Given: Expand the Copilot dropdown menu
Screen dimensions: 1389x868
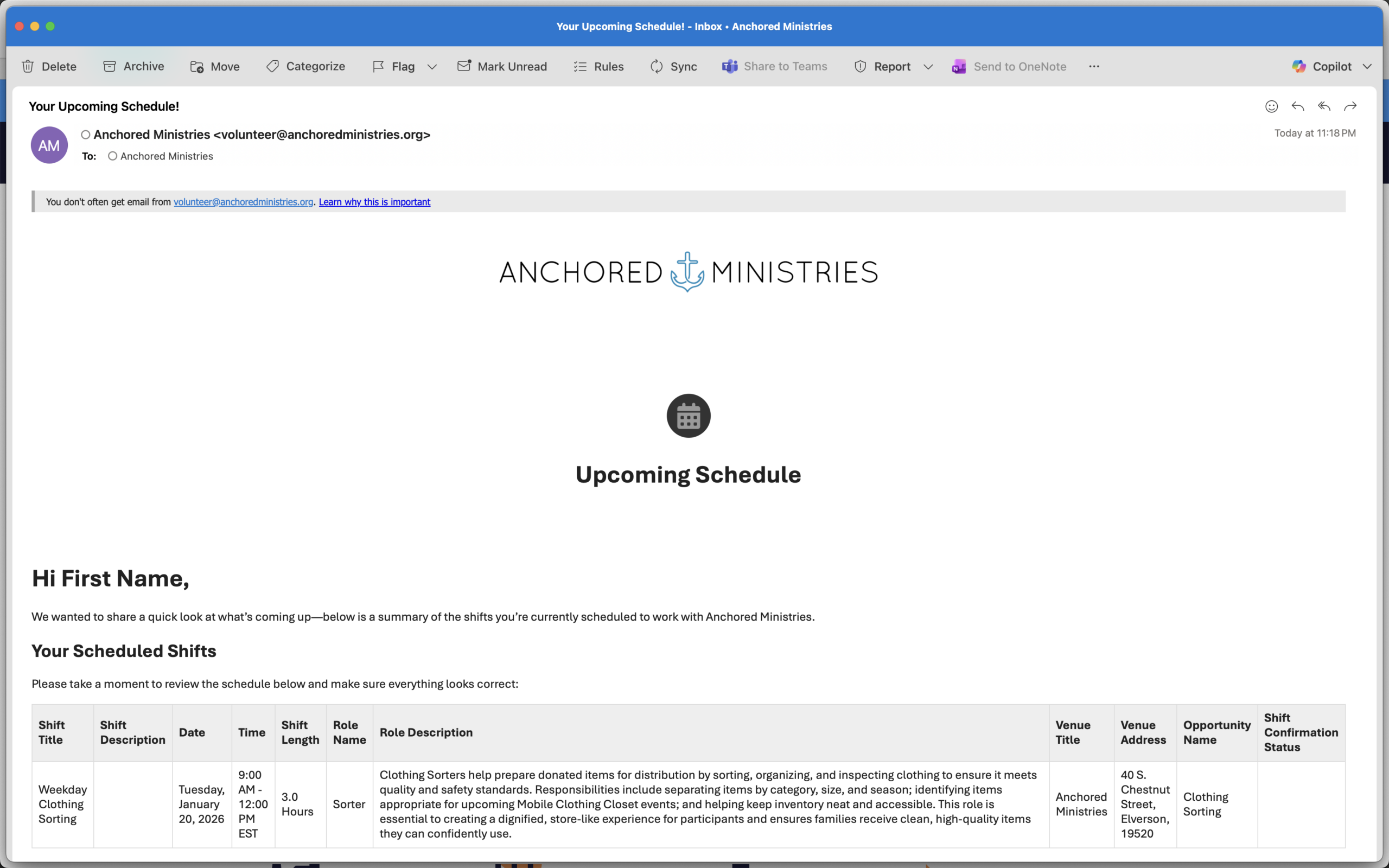Looking at the screenshot, I should 1367,67.
